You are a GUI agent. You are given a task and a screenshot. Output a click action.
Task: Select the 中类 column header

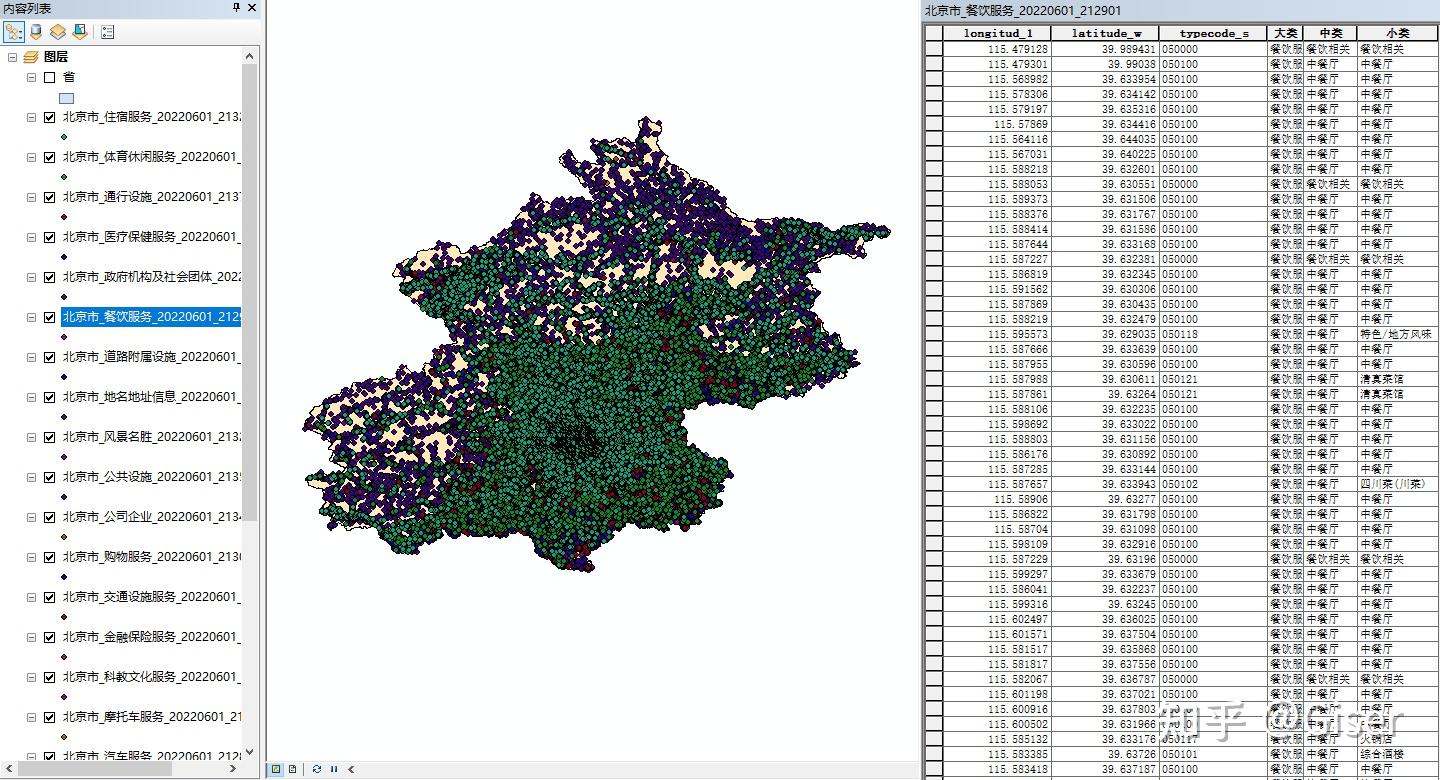[1330, 33]
